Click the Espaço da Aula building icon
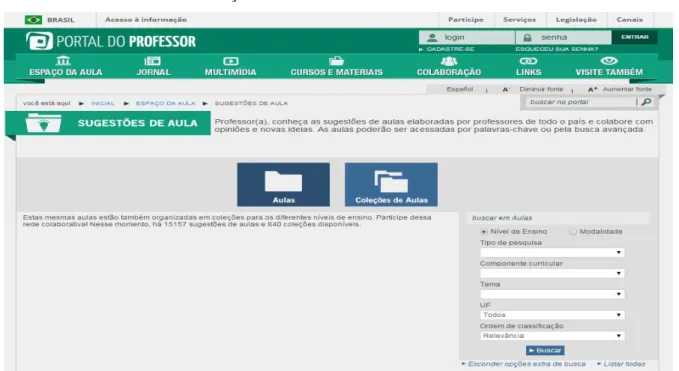Screen dimensions: 679x371 [64, 61]
